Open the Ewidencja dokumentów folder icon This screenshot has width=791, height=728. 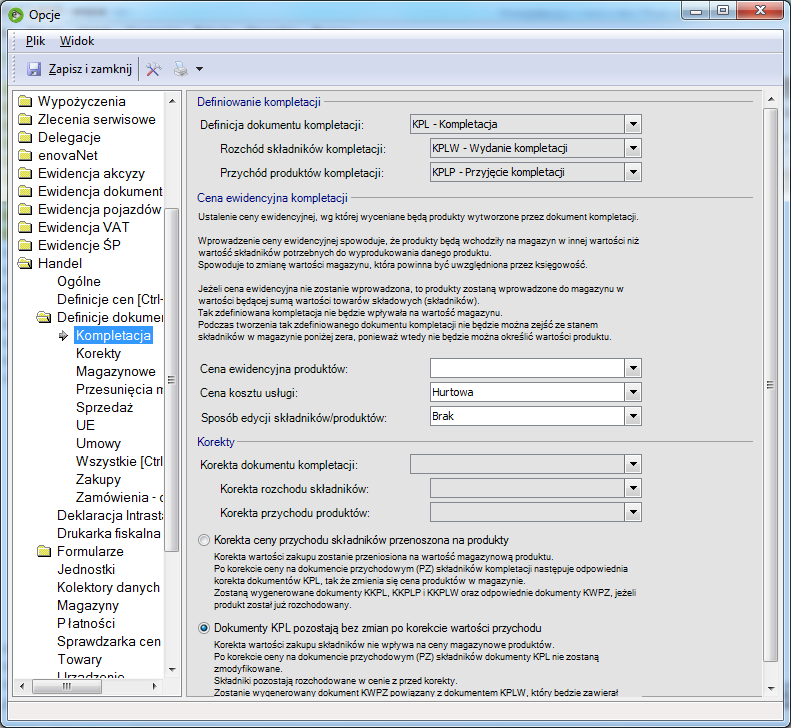pyautogui.click(x=25, y=191)
